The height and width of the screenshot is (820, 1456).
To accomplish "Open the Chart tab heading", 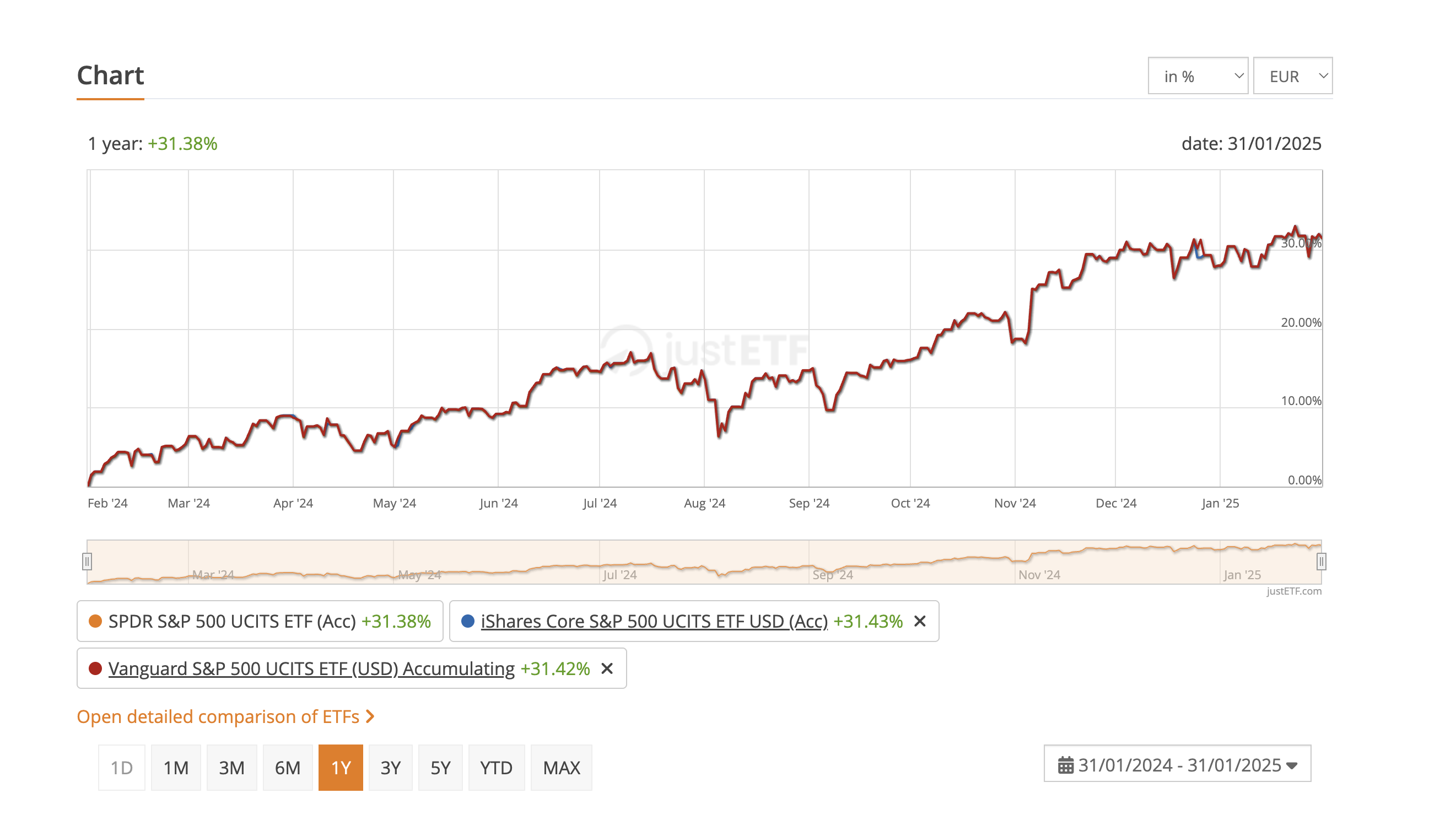I will [x=110, y=75].
